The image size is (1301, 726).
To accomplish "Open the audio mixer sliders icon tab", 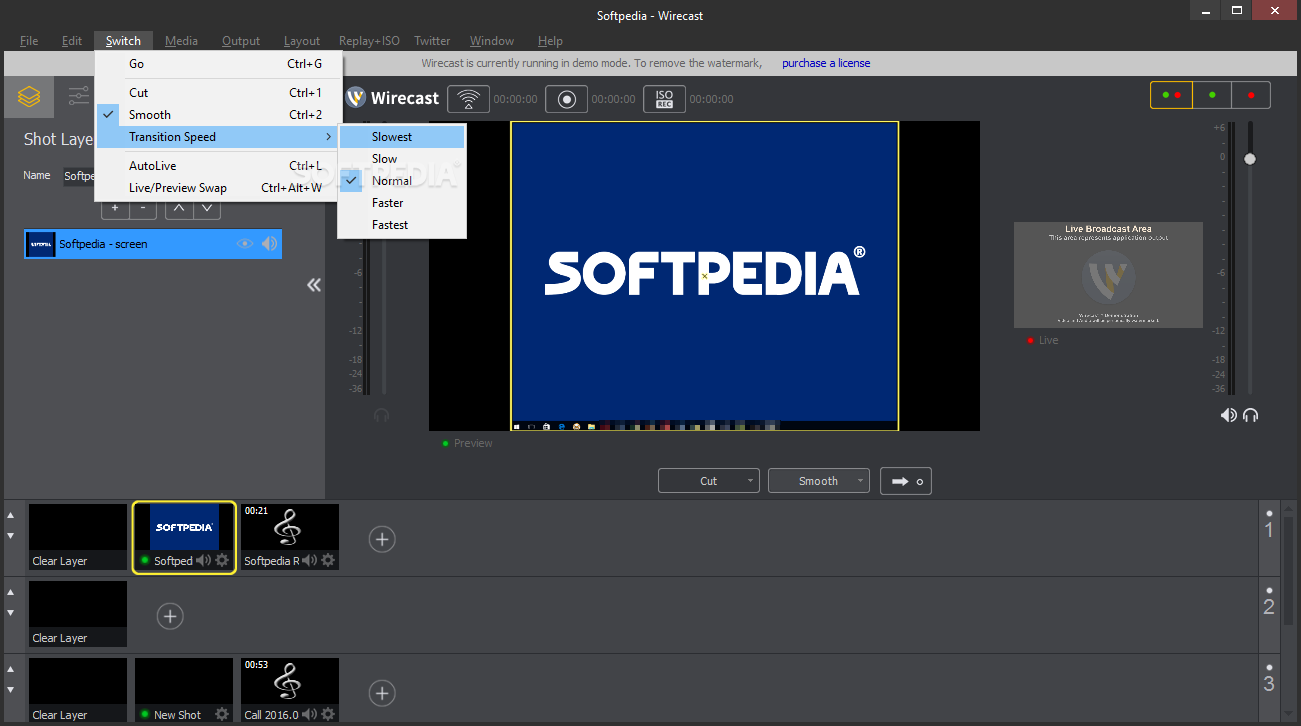I will (x=79, y=97).
